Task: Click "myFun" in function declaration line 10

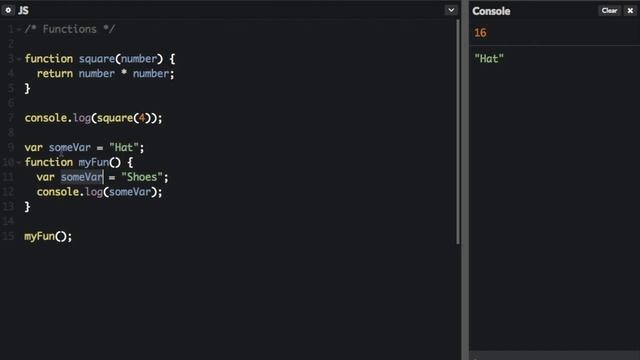Action: coord(94,162)
